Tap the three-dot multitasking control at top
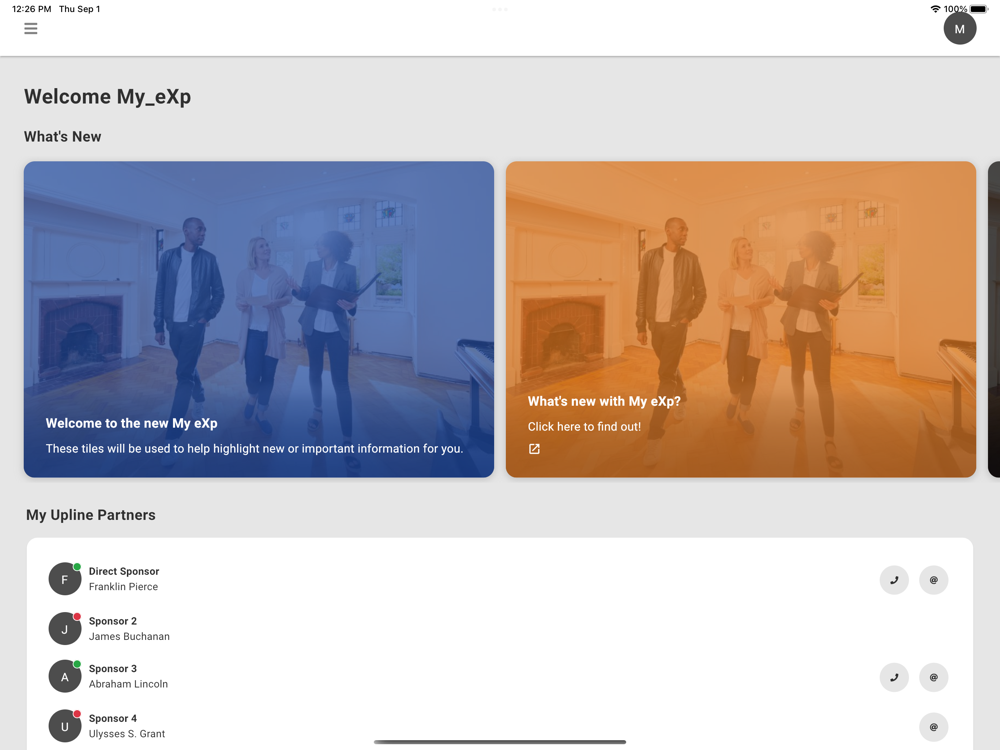 [500, 10]
